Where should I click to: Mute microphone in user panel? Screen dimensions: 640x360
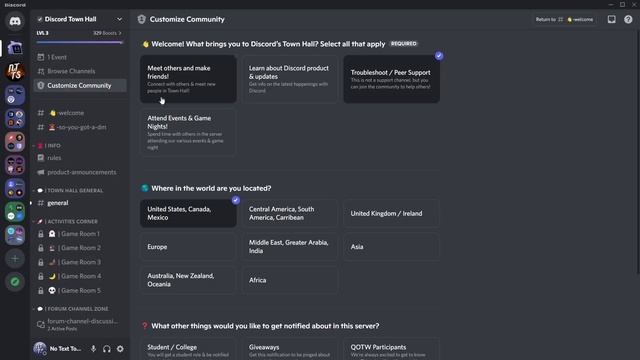[x=93, y=349]
